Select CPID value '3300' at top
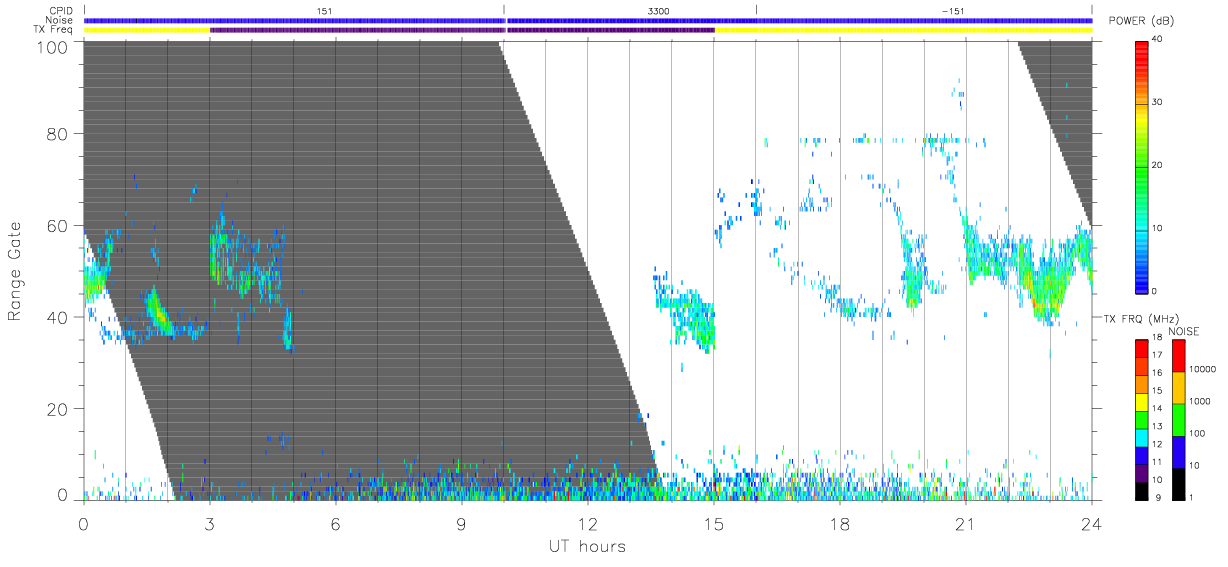The height and width of the screenshot is (567, 1228). point(659,10)
